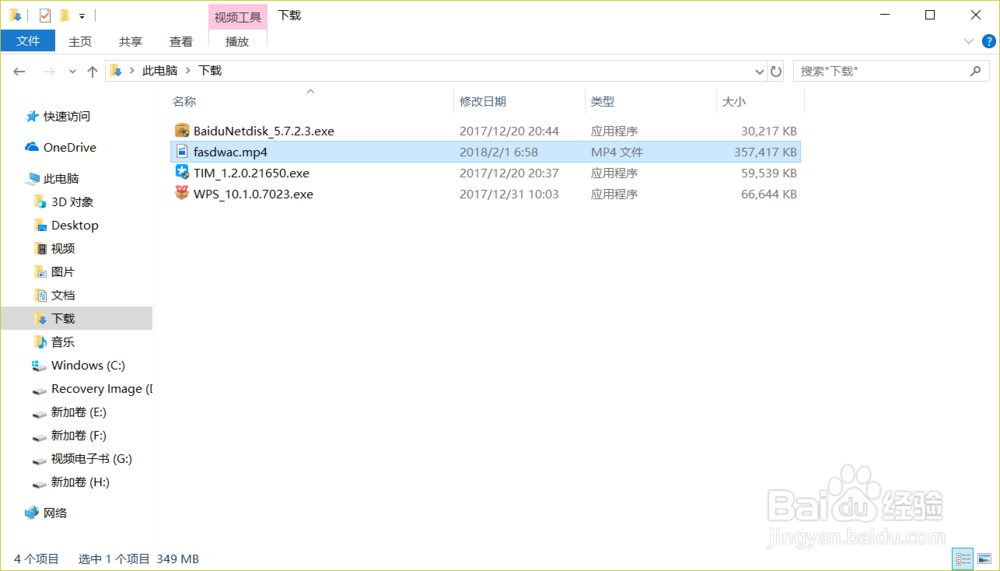Open the recent locations dropdown arrow

click(x=72, y=71)
